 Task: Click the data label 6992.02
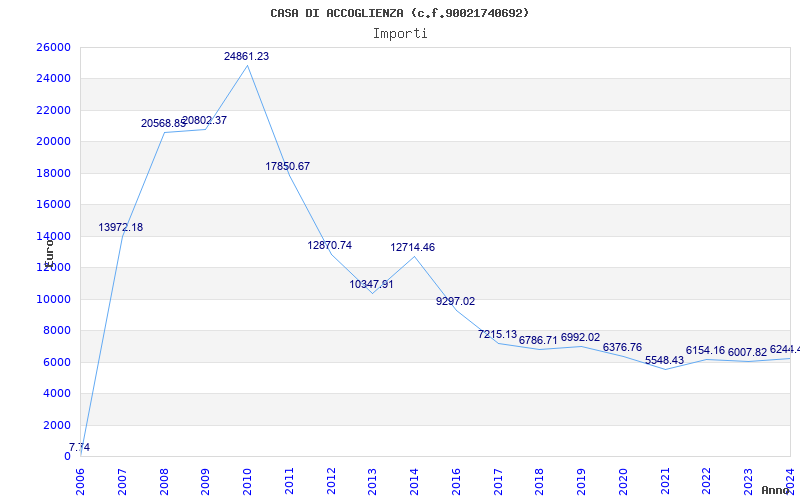pyautogui.click(x=580, y=338)
